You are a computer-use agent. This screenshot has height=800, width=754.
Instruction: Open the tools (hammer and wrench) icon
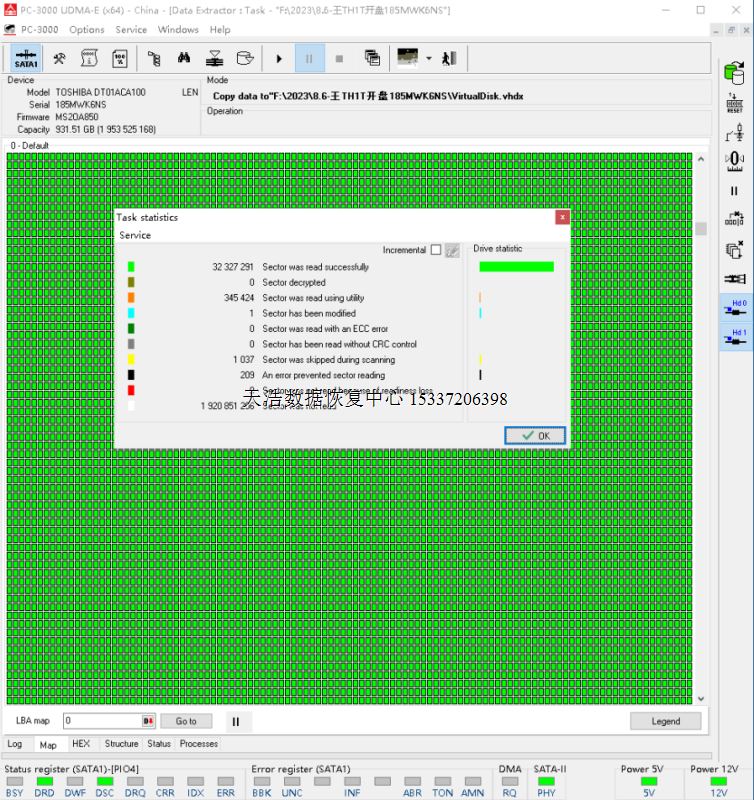[60, 58]
